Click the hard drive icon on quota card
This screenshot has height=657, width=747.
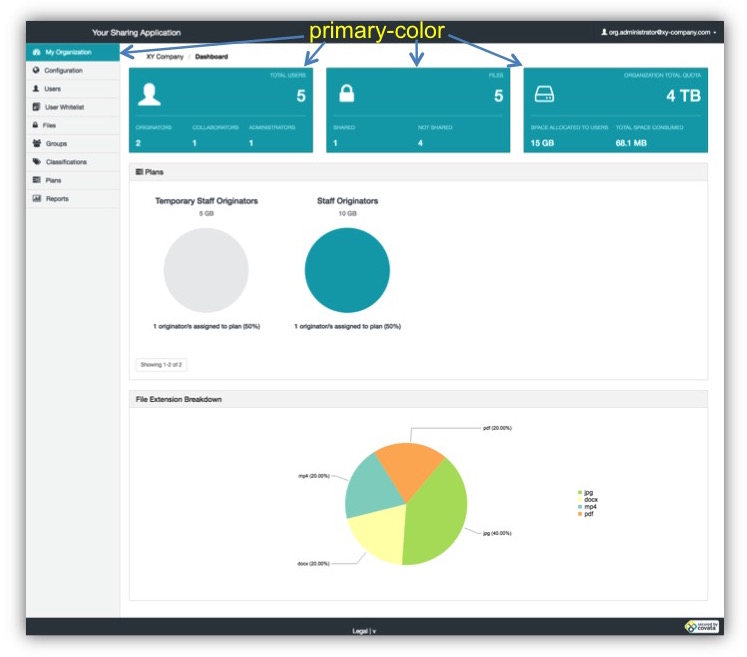pos(545,95)
